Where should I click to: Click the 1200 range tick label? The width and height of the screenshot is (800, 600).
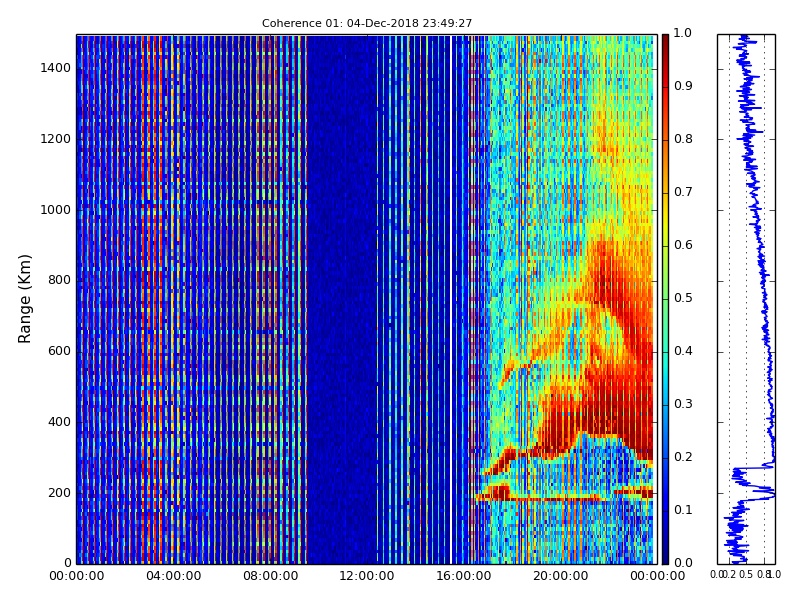pyautogui.click(x=56, y=139)
